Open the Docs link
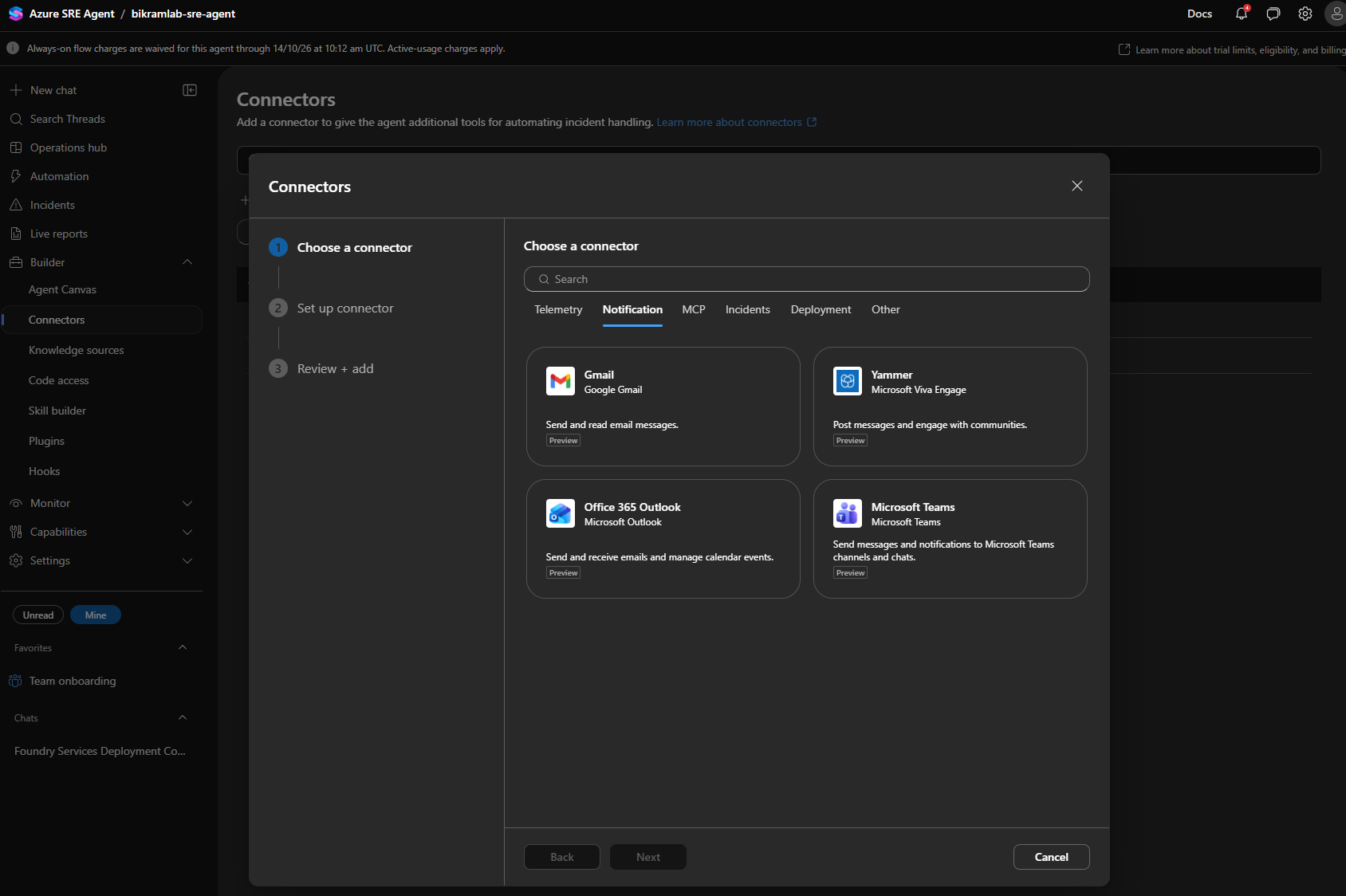 coord(1199,14)
